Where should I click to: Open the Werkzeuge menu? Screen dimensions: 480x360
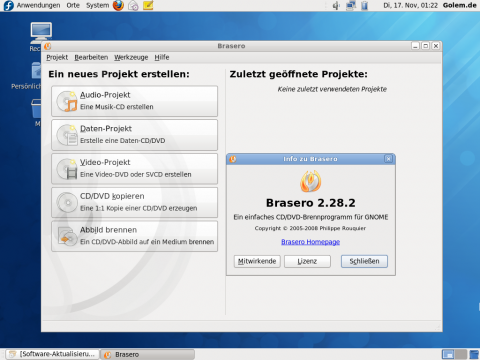(131, 57)
